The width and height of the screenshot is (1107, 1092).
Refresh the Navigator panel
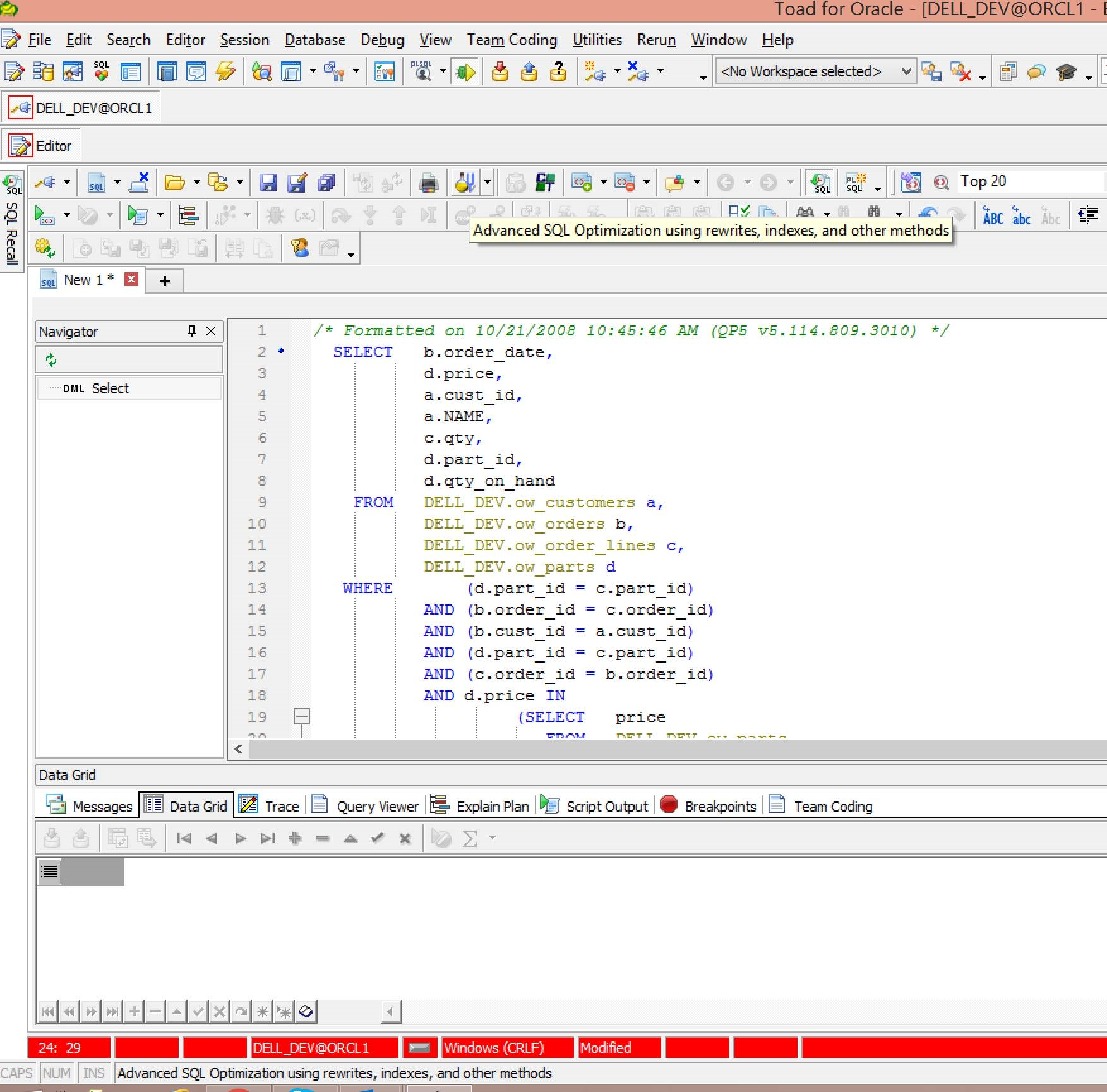(51, 360)
